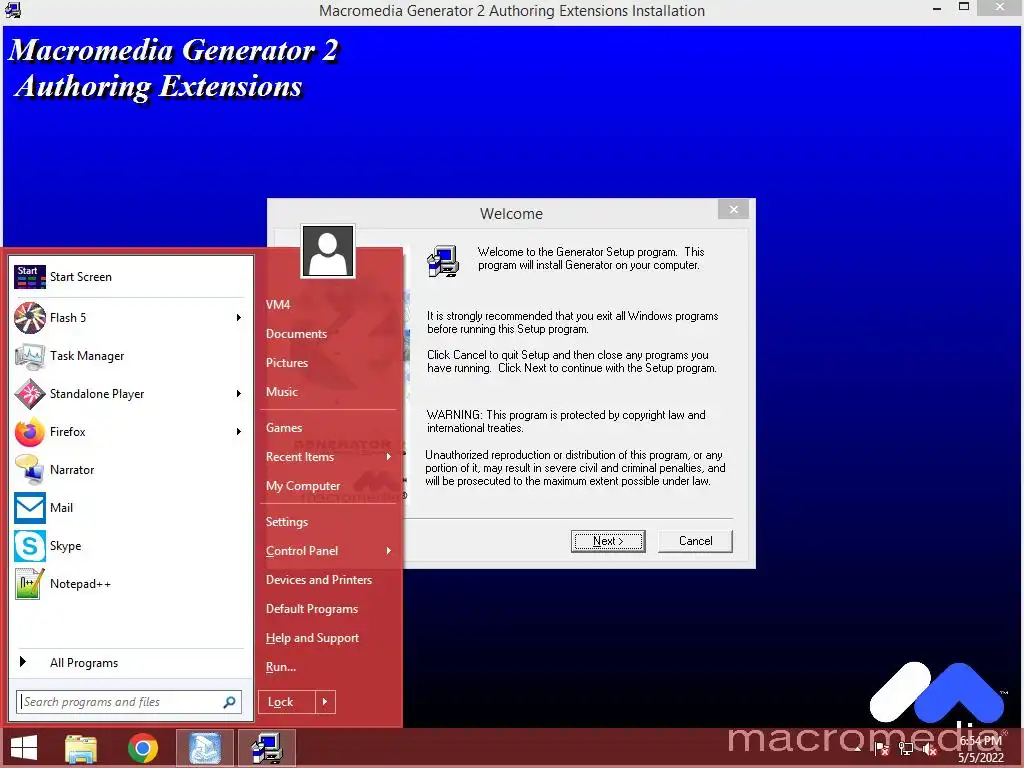
Task: Launch Standalone Player icon
Action: pyautogui.click(x=29, y=394)
